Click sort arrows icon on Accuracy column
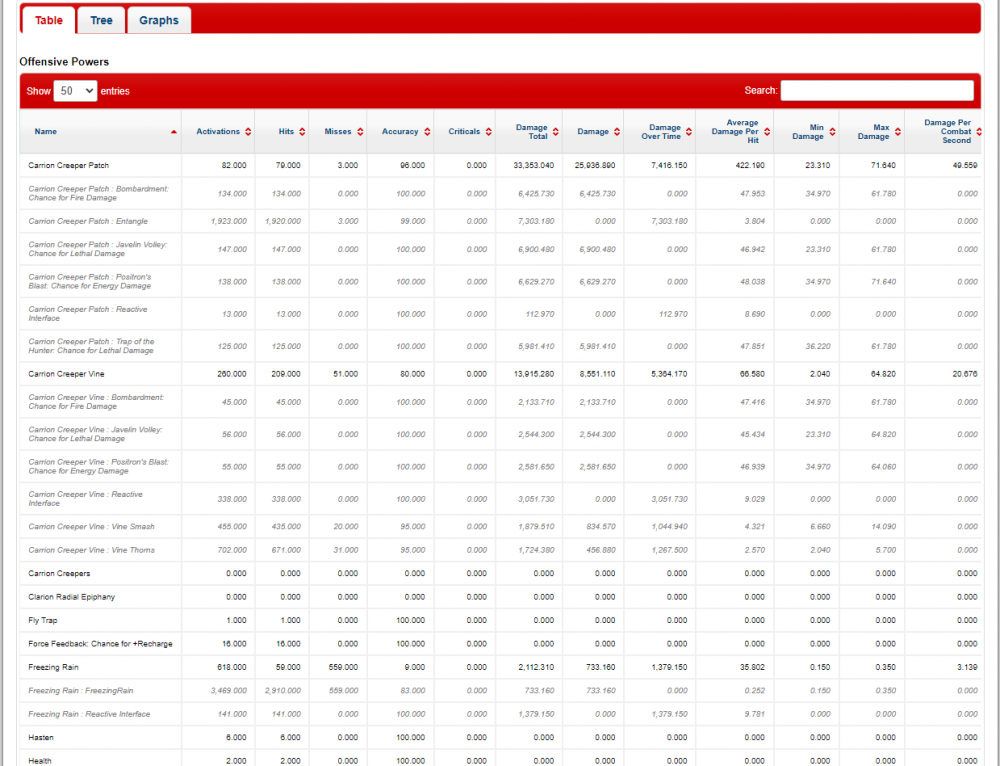Screen dimensions: 1000x766 pyautogui.click(x=427, y=132)
